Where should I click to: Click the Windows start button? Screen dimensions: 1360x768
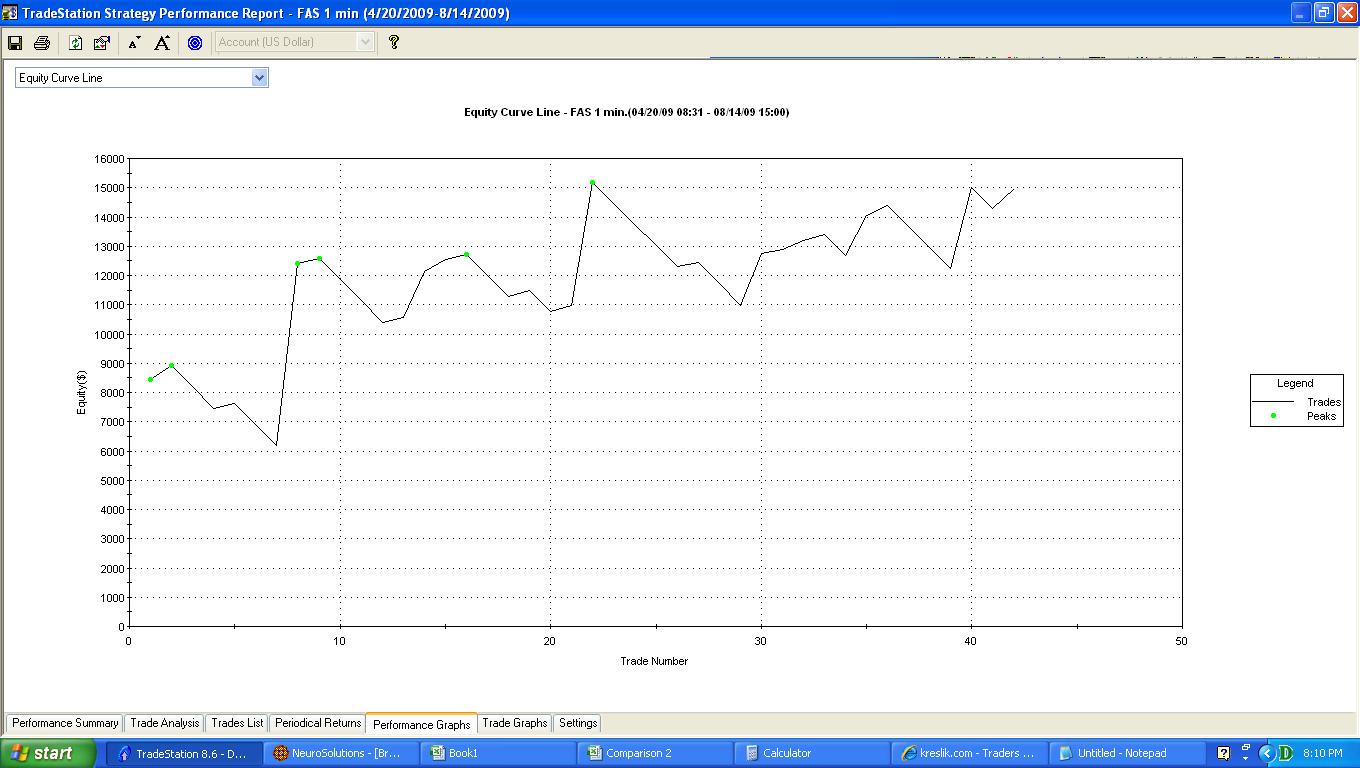coord(48,753)
